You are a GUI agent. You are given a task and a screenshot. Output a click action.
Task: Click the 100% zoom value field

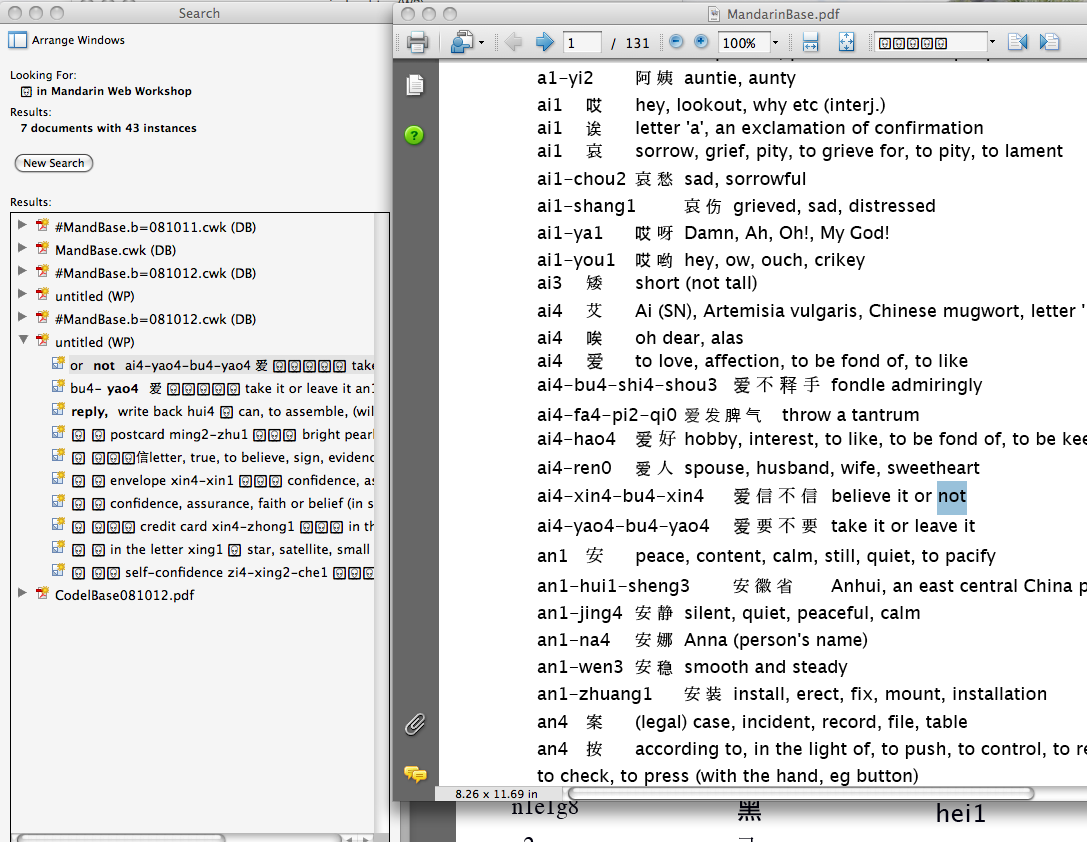[743, 43]
